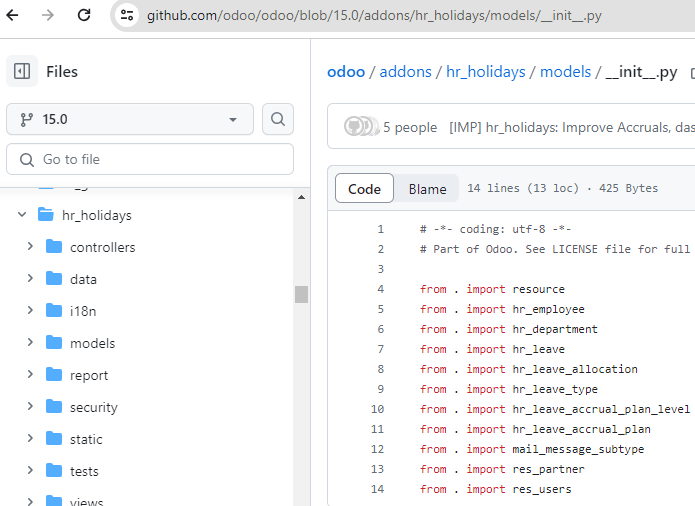This screenshot has width=695, height=506.
Task: Click 'hr_leave_allocation' on code line 8
Action: click(x=575, y=369)
